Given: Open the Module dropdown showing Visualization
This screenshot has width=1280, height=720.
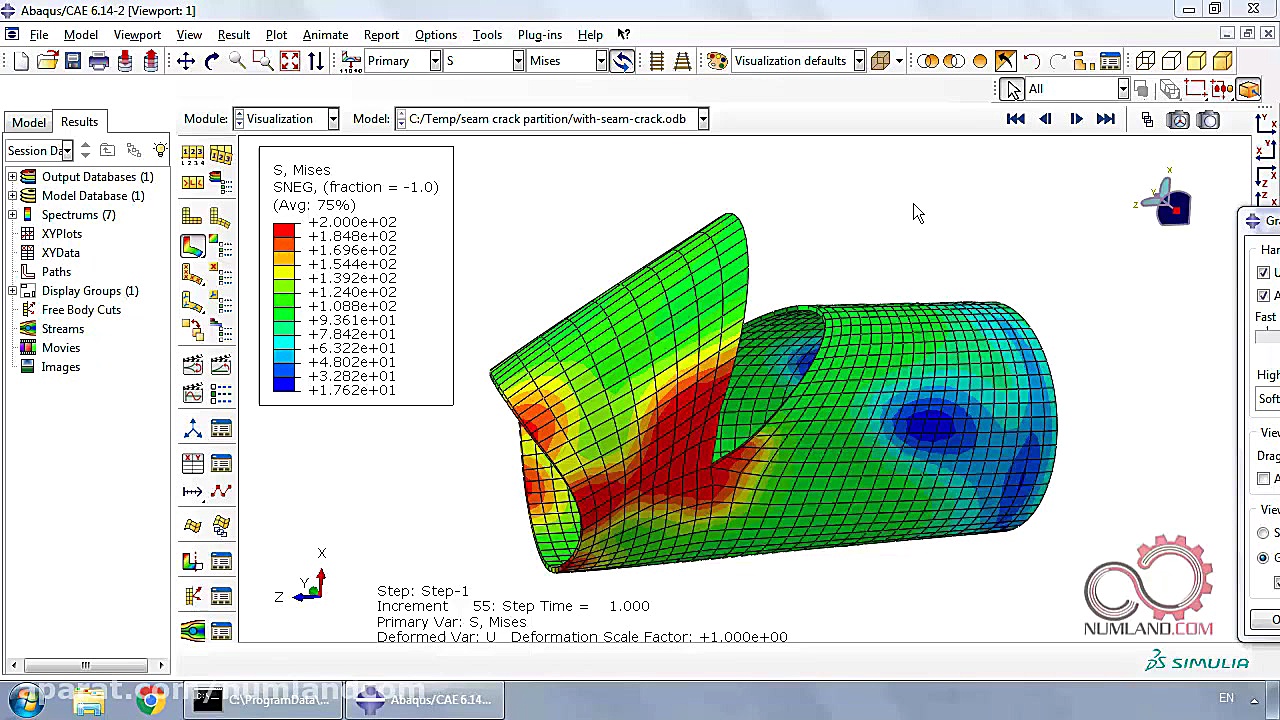Looking at the screenshot, I should pos(332,119).
